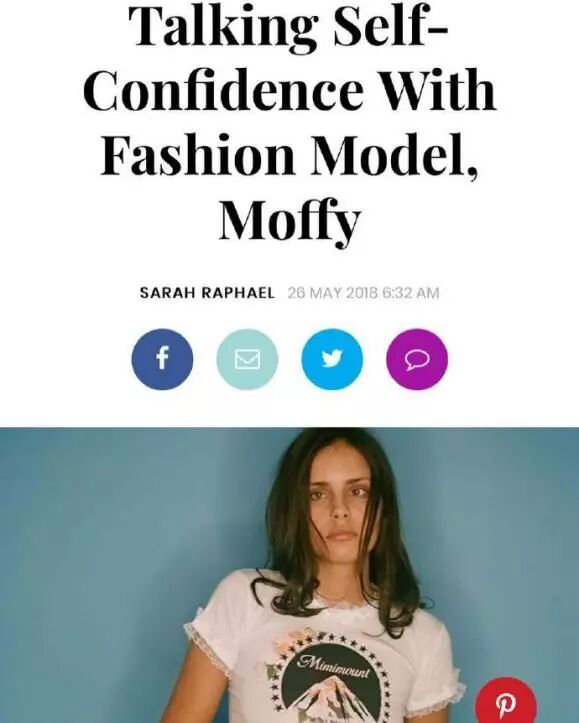Click the year "2018" in the dateline
The image size is (579, 723).
pos(361,293)
